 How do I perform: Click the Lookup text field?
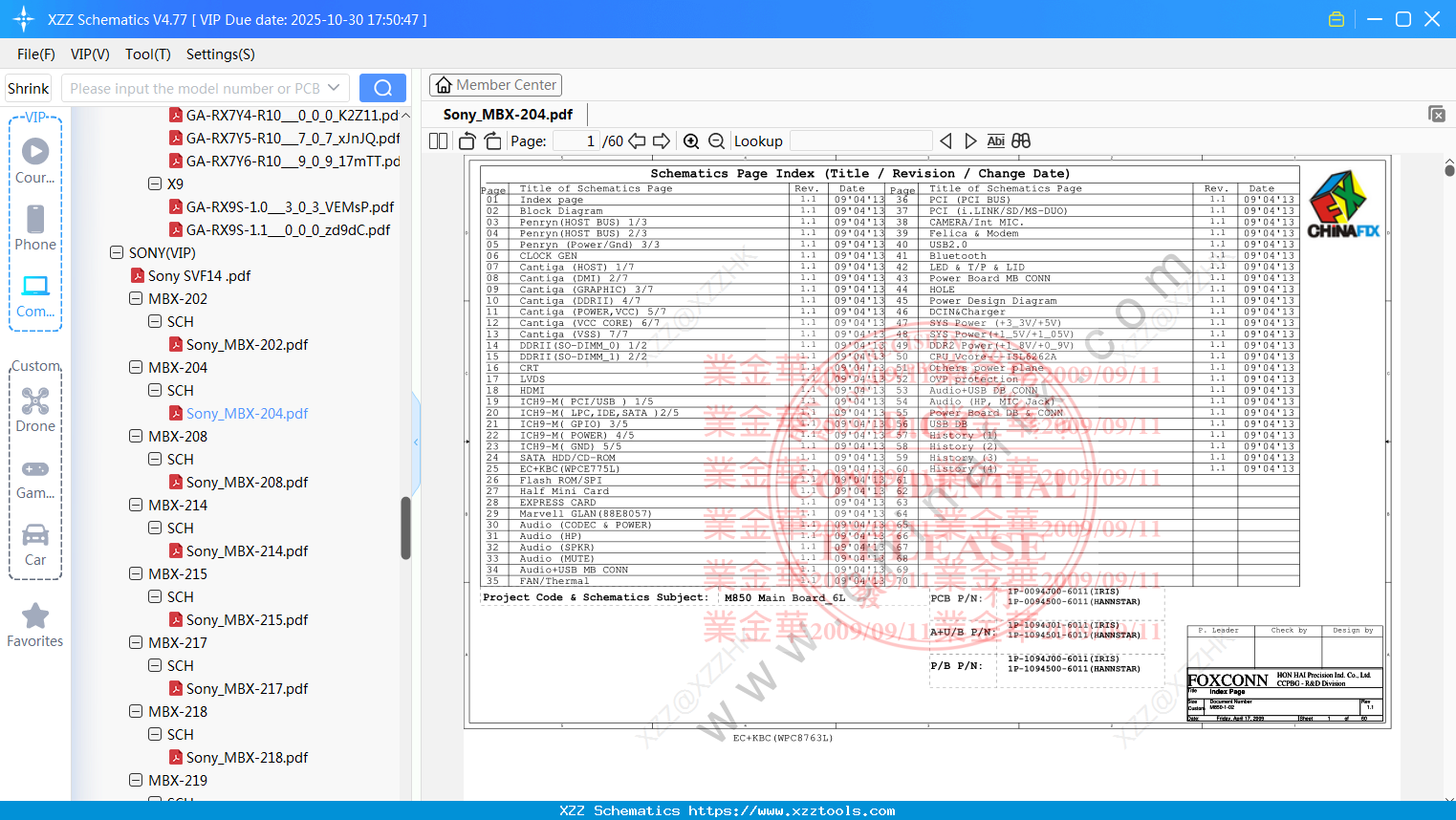click(860, 141)
